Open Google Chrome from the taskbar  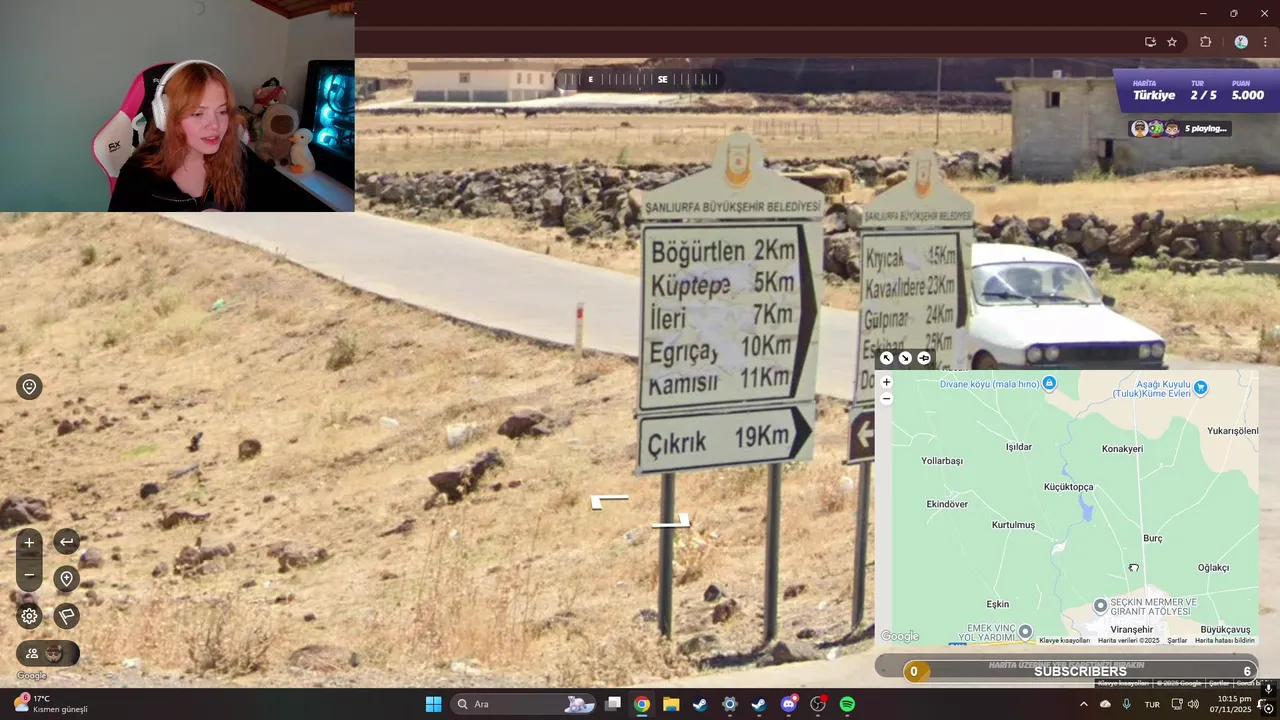tap(642, 704)
